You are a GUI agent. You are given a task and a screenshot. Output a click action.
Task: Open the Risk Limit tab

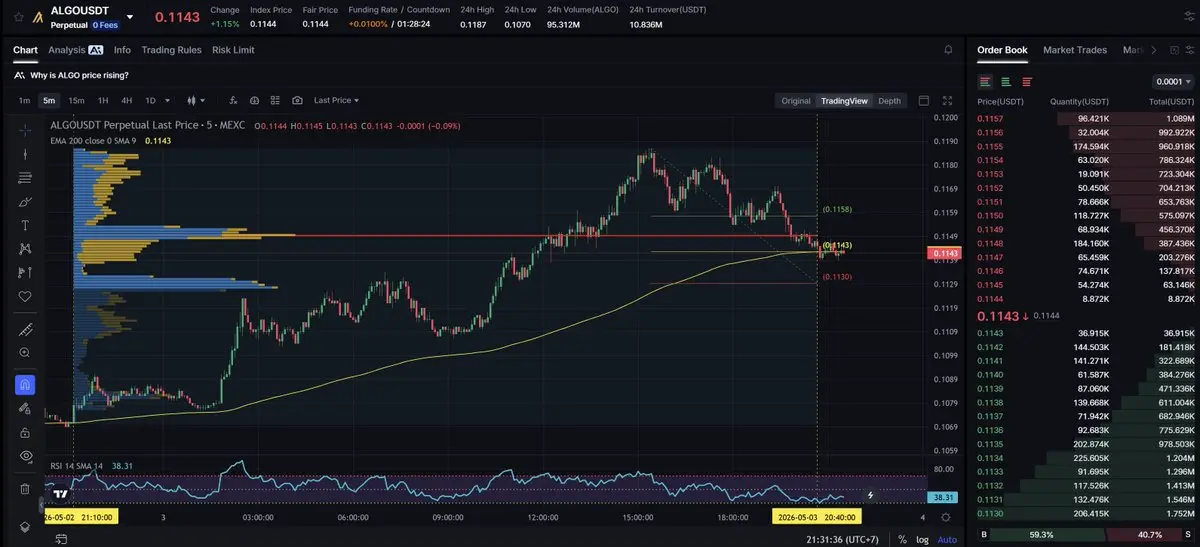[x=233, y=50]
